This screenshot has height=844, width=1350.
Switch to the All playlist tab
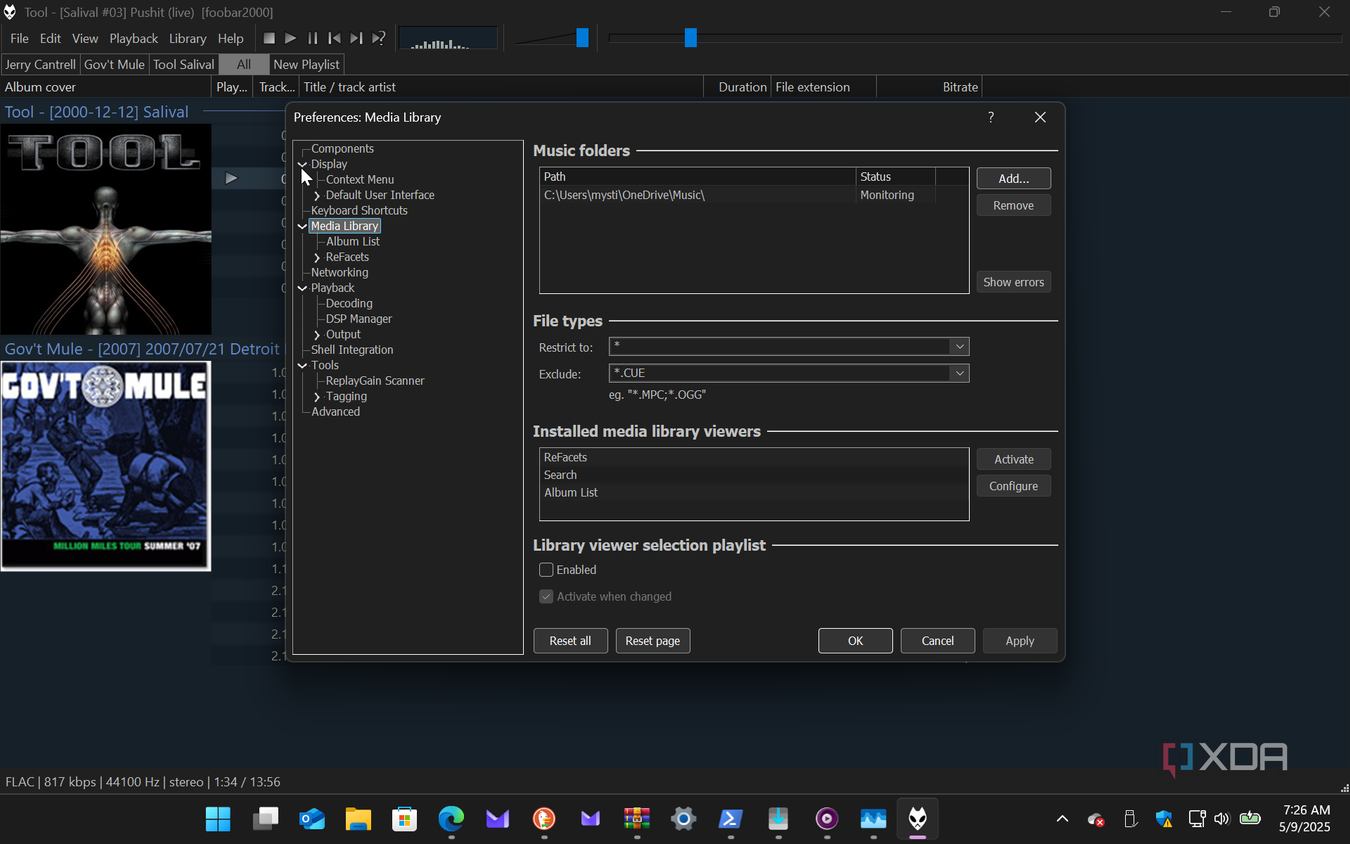tap(244, 64)
